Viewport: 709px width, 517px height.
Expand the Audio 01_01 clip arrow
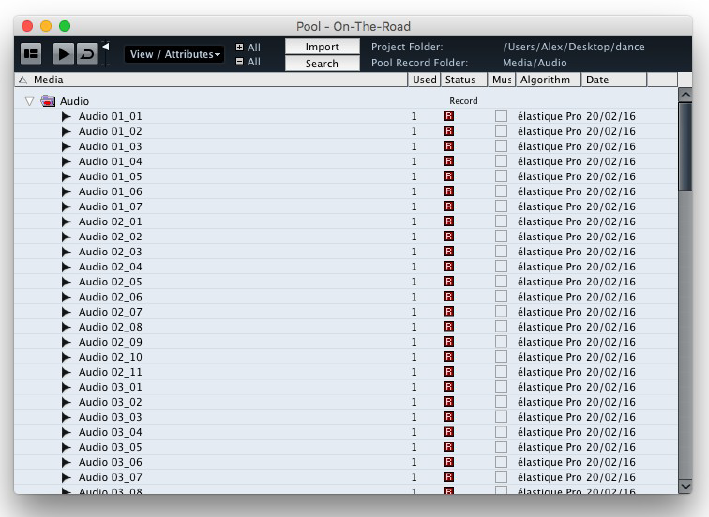point(66,116)
